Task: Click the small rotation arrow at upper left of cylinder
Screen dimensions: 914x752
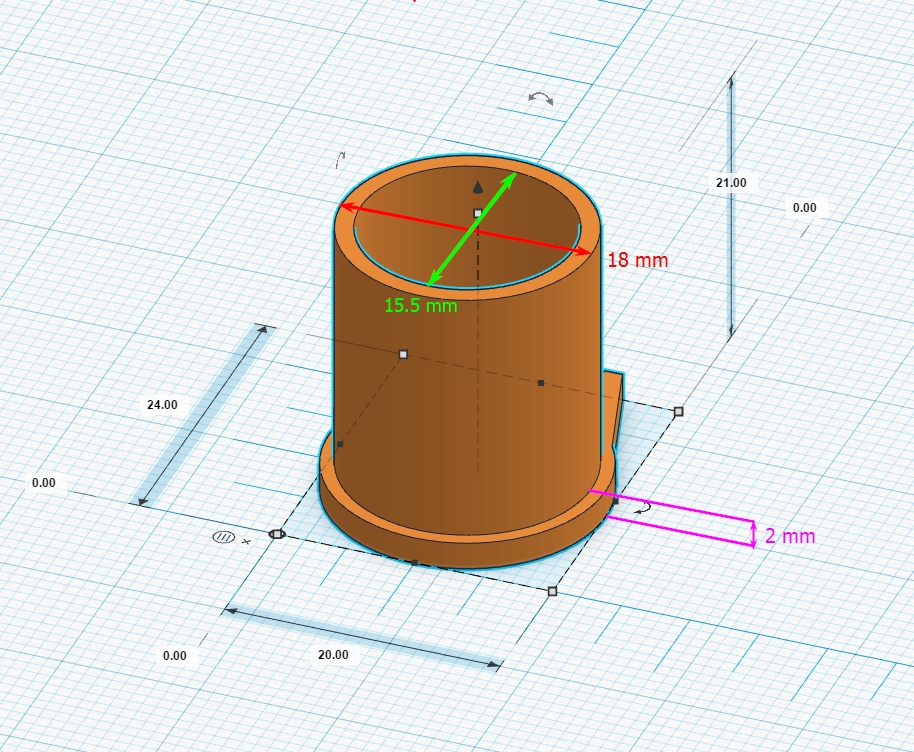Action: click(341, 160)
